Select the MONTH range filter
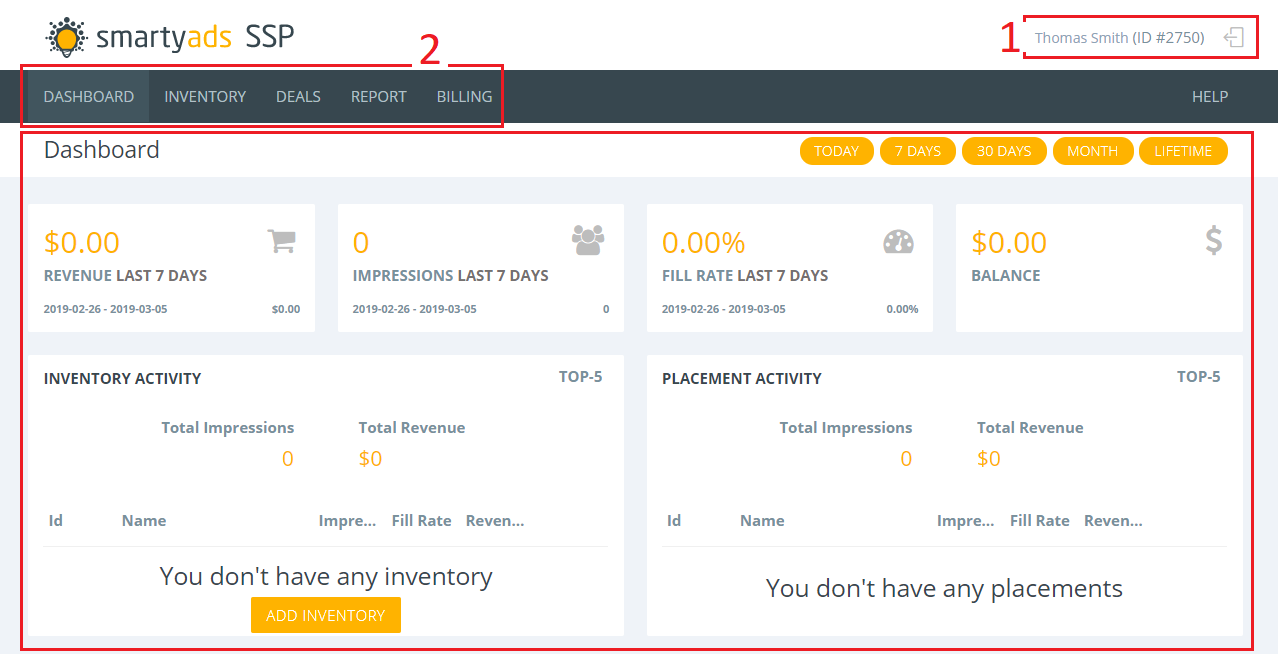The height and width of the screenshot is (654, 1278). pyautogui.click(x=1092, y=150)
